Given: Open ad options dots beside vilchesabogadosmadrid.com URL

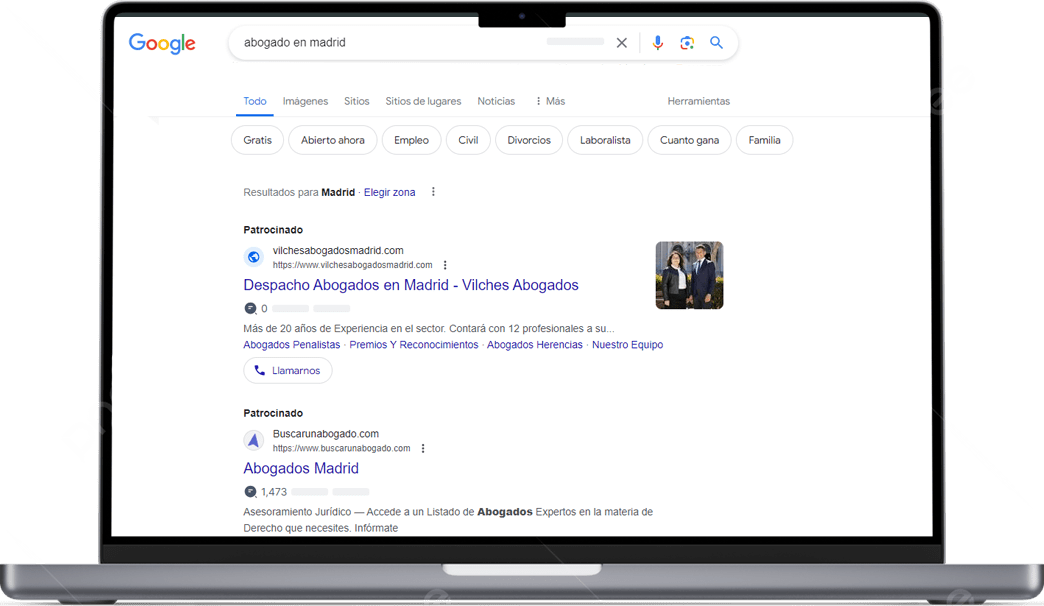Looking at the screenshot, I should pos(445,265).
